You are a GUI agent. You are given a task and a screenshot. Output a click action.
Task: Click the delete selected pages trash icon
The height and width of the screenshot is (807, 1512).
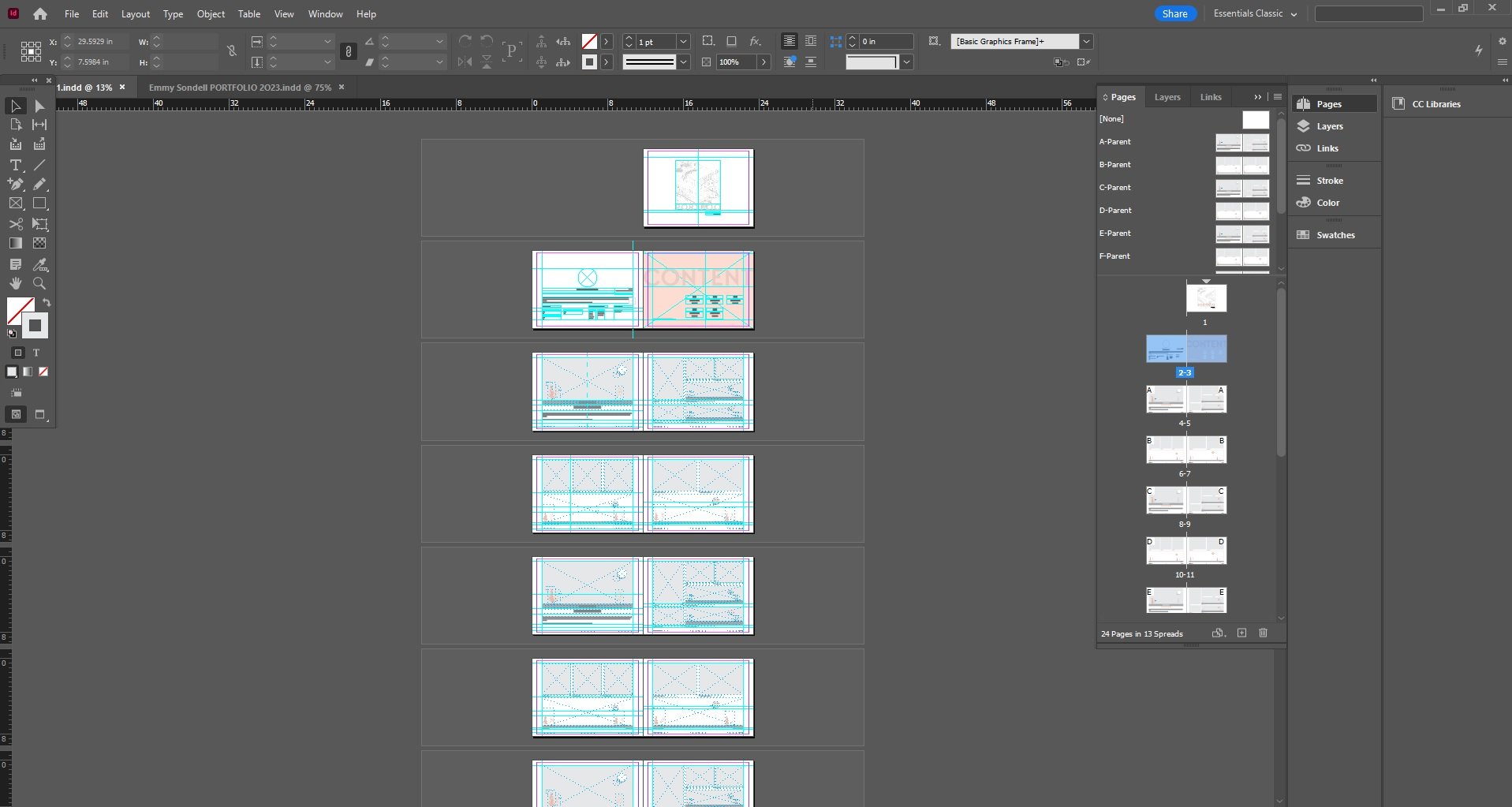(x=1263, y=633)
